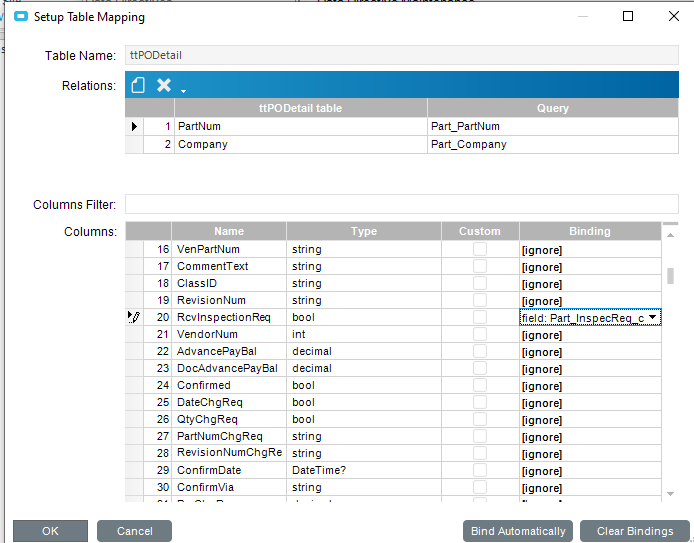
Task: Click the OK button
Action: [50, 531]
